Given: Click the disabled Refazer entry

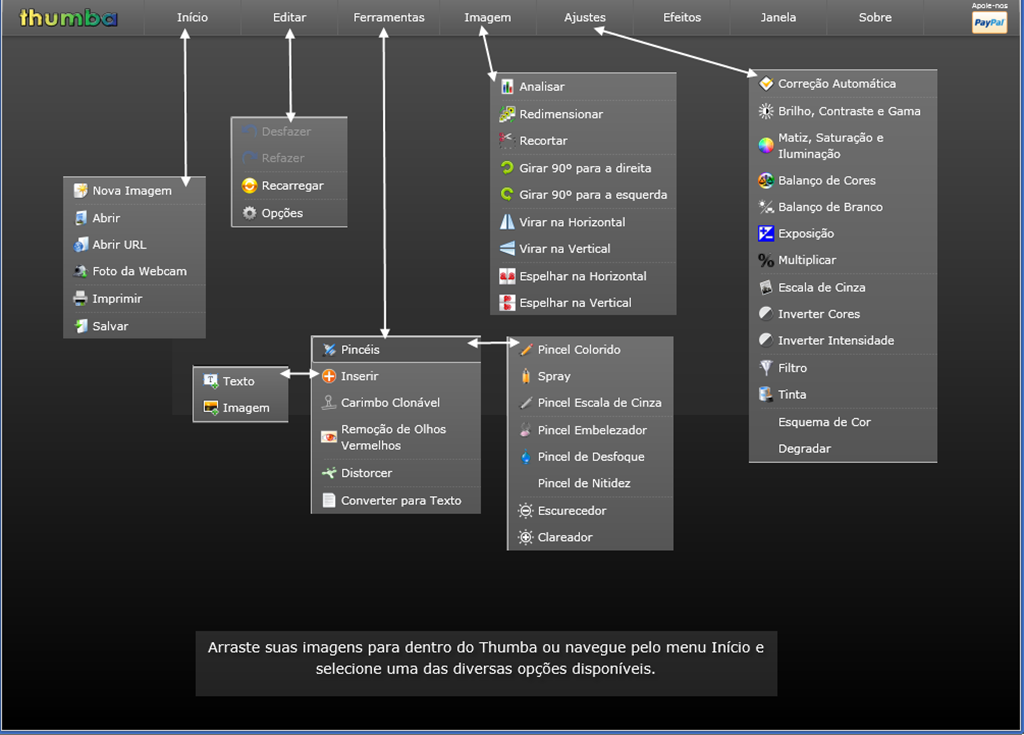Looking at the screenshot, I should point(289,158).
